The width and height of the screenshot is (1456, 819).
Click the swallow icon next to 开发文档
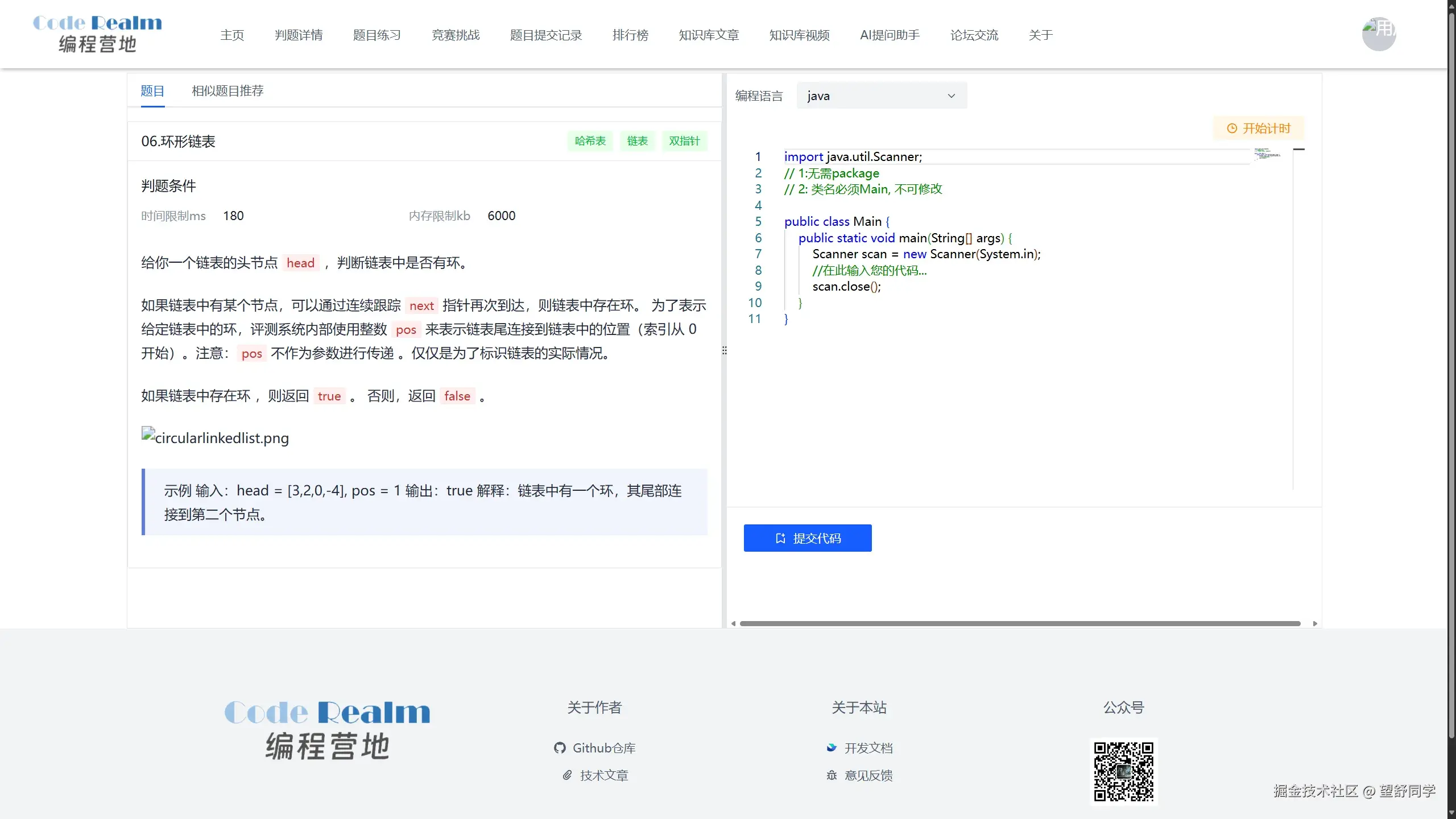[x=832, y=747]
